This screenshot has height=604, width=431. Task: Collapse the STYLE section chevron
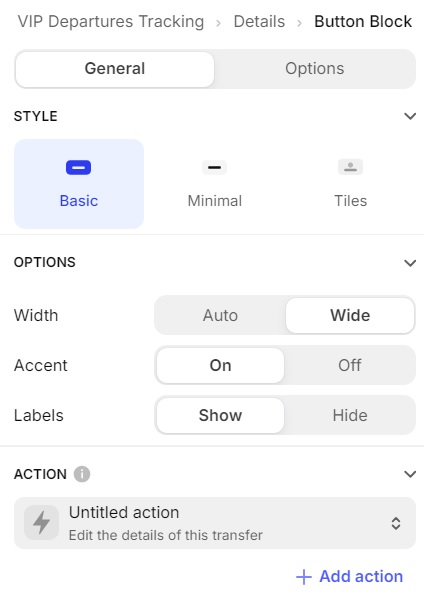click(x=410, y=116)
